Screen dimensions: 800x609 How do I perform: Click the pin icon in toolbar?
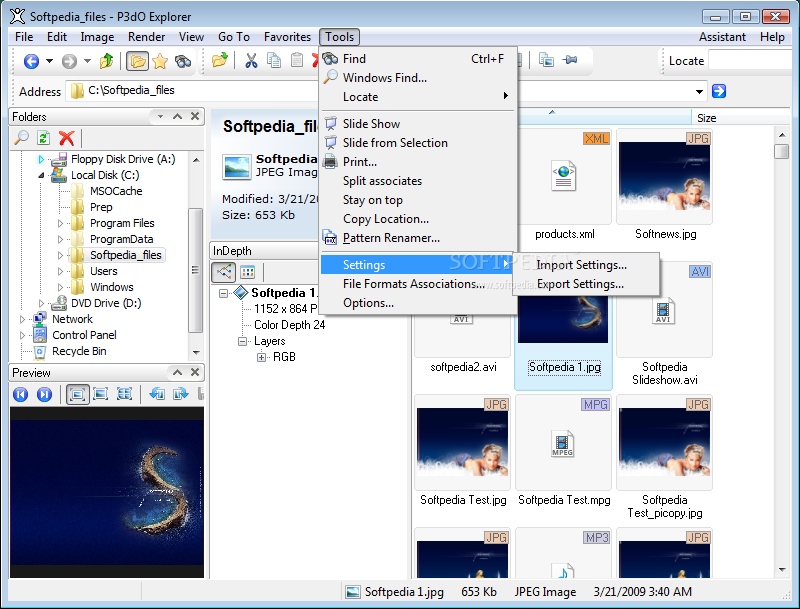(570, 60)
